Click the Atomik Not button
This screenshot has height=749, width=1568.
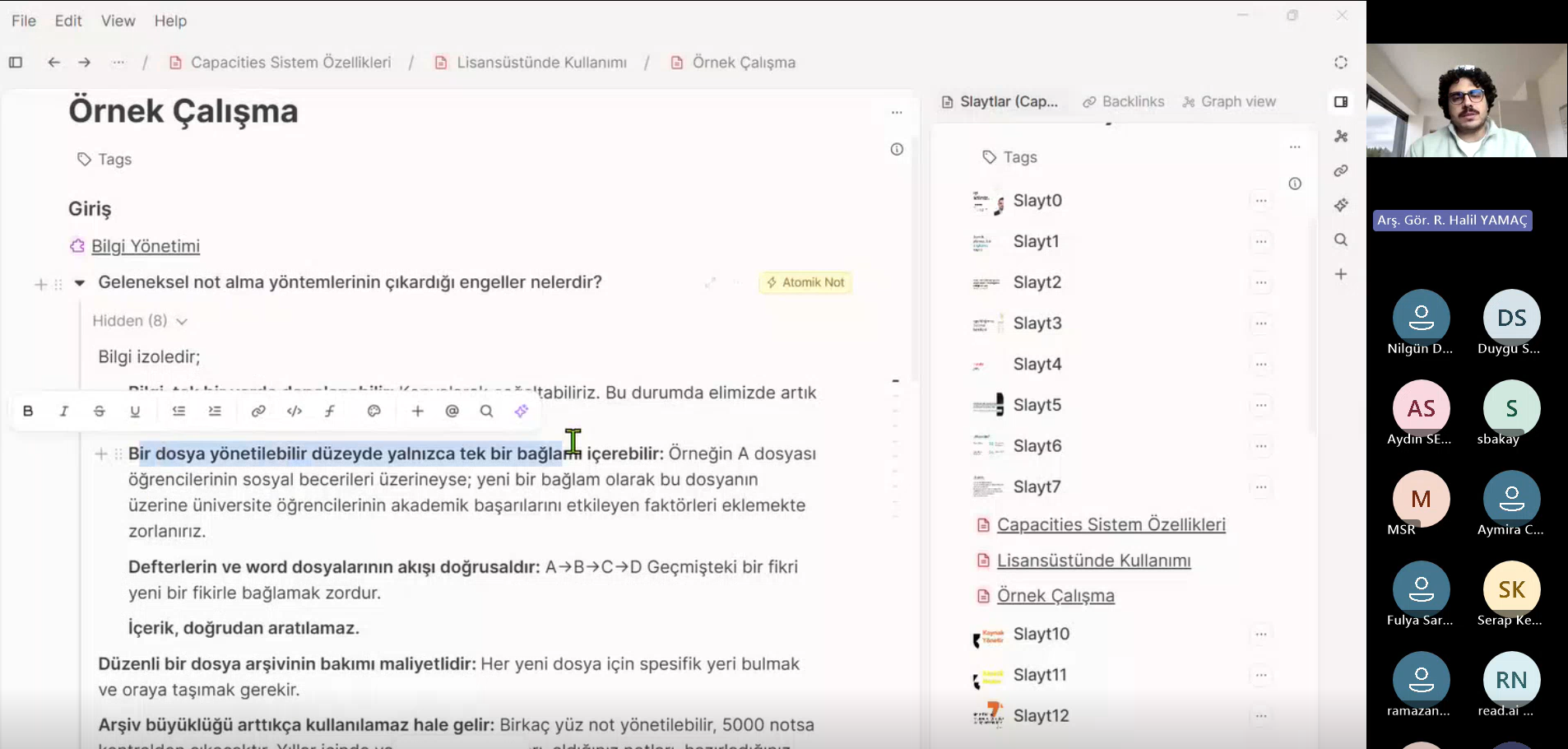pos(804,281)
